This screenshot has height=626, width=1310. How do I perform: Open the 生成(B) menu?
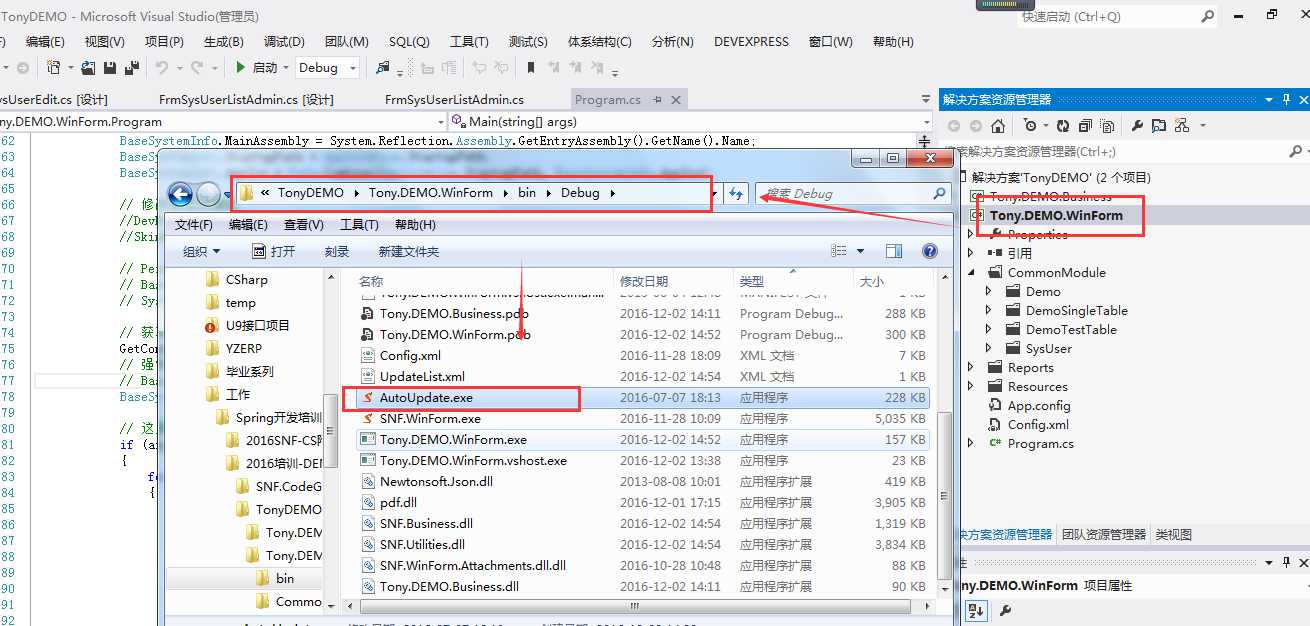224,42
